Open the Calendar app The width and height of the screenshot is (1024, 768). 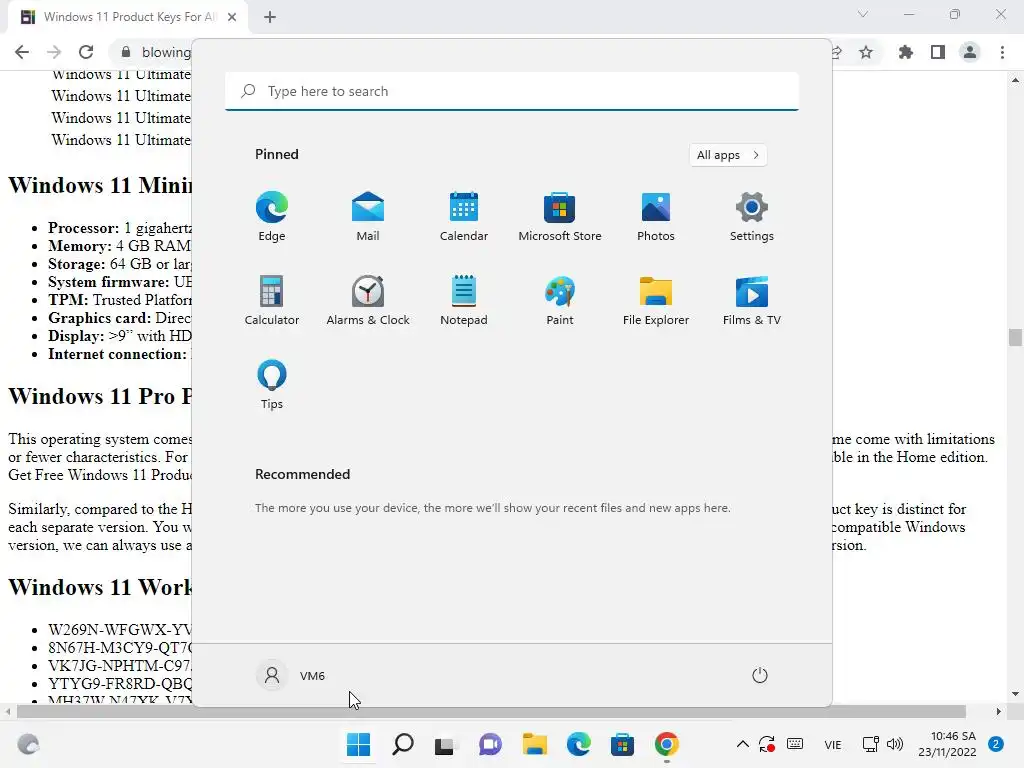[464, 217]
